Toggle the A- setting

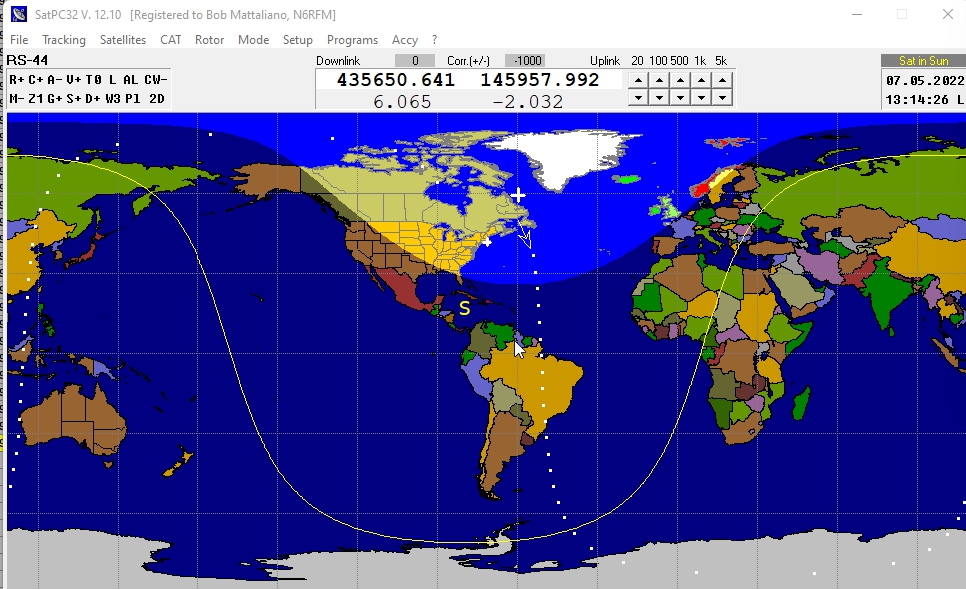(55, 80)
